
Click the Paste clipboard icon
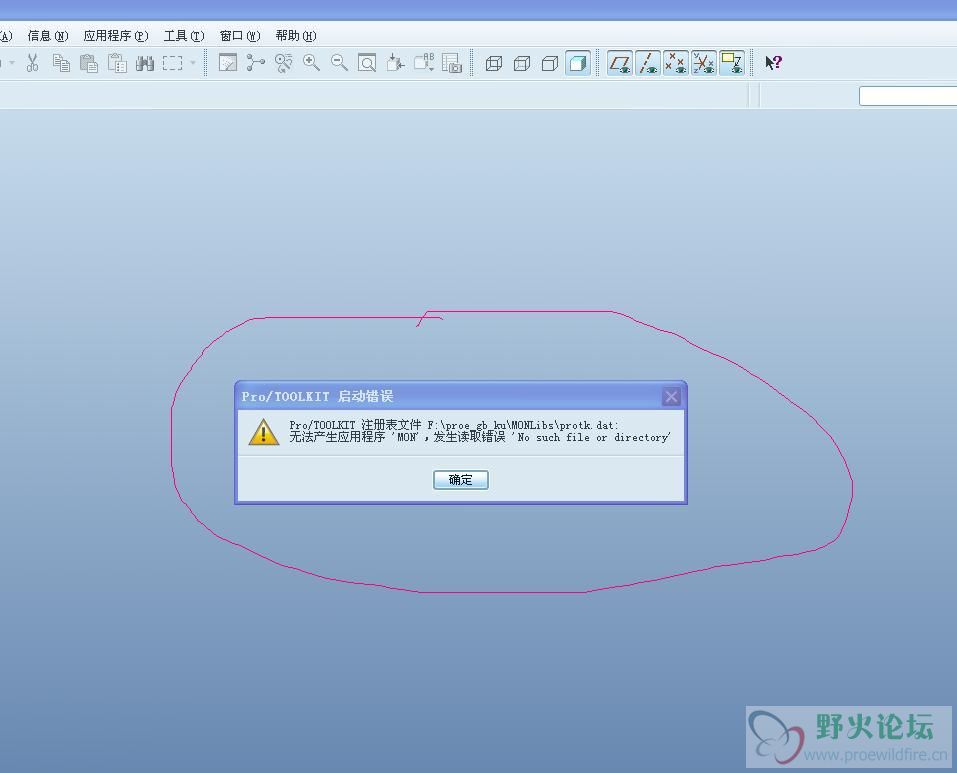(89, 63)
